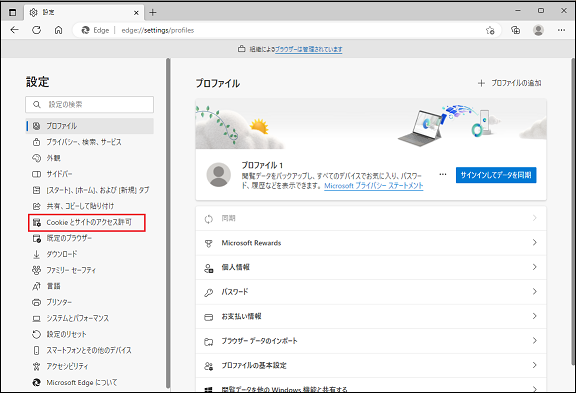Open ブラウザーは管理されています link
Screen dimensions: 576x393
point(309,49)
